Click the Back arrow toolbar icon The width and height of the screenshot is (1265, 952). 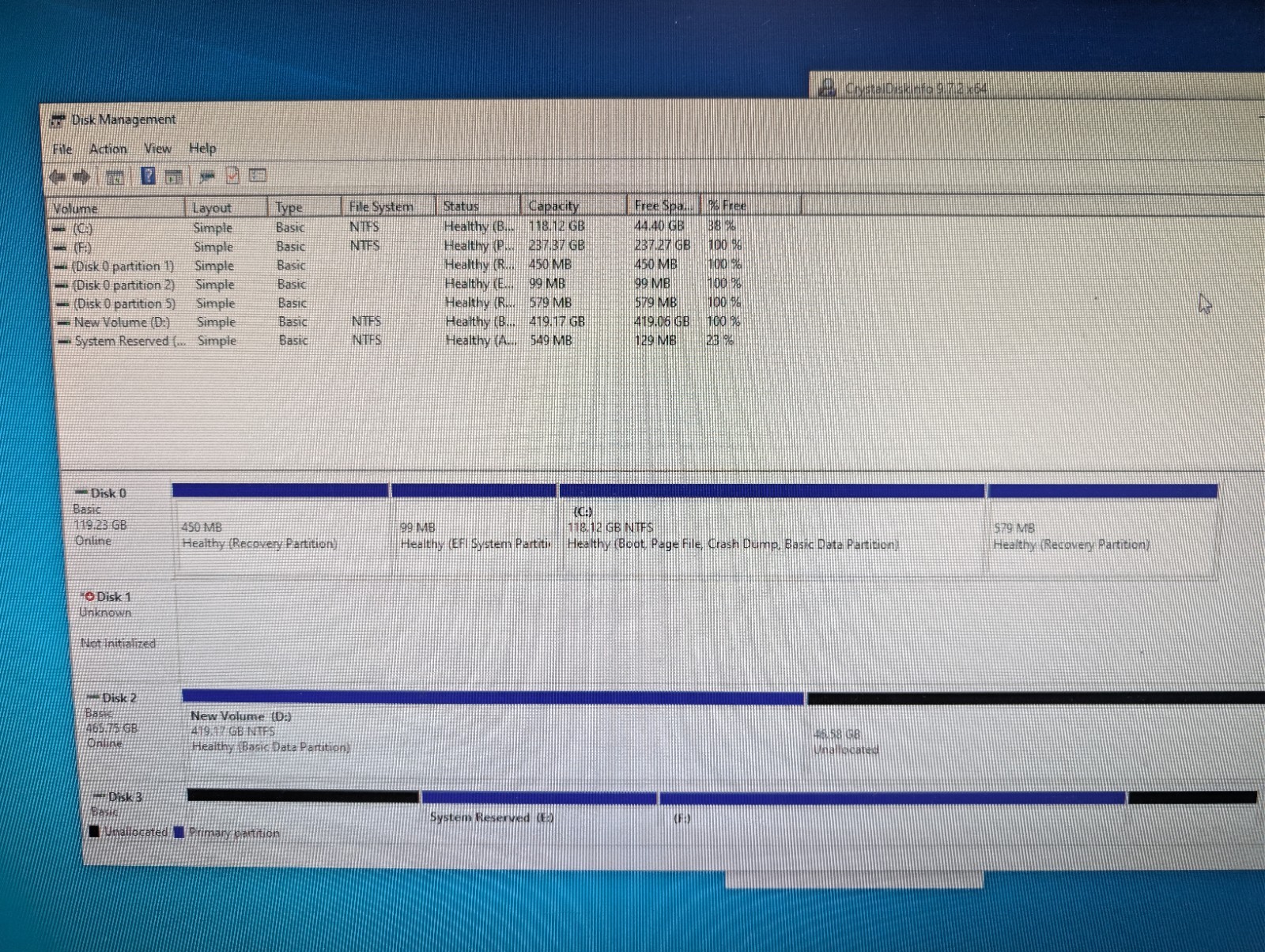[58, 177]
